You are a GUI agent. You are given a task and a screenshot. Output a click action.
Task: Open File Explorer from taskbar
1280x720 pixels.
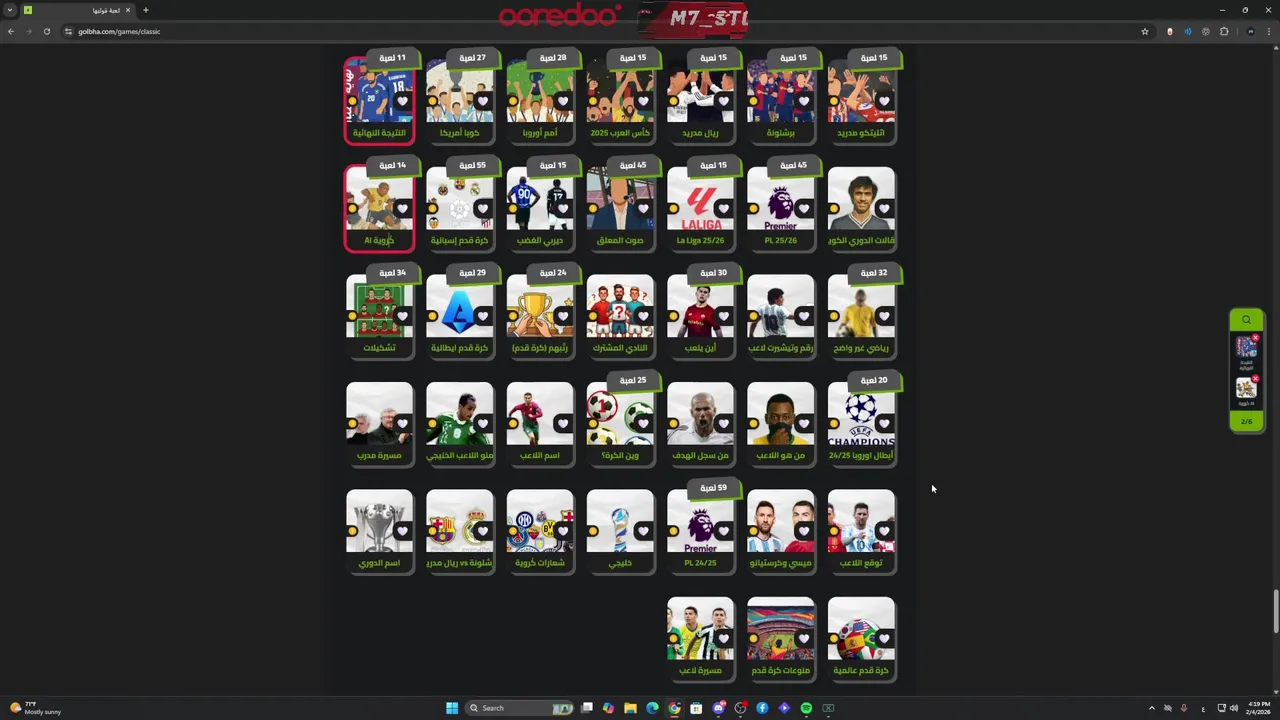(x=630, y=708)
